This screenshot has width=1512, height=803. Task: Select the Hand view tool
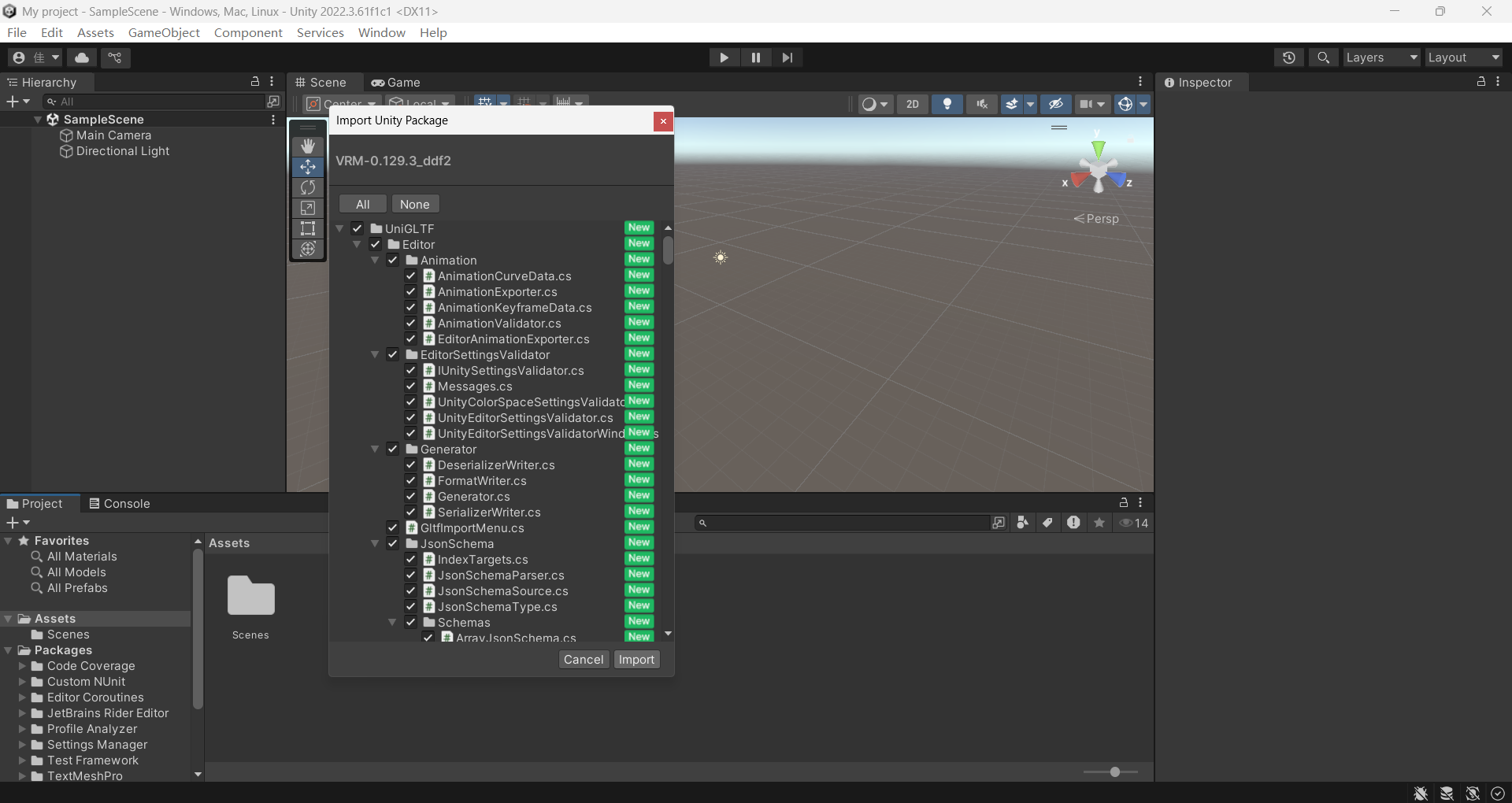(x=308, y=146)
